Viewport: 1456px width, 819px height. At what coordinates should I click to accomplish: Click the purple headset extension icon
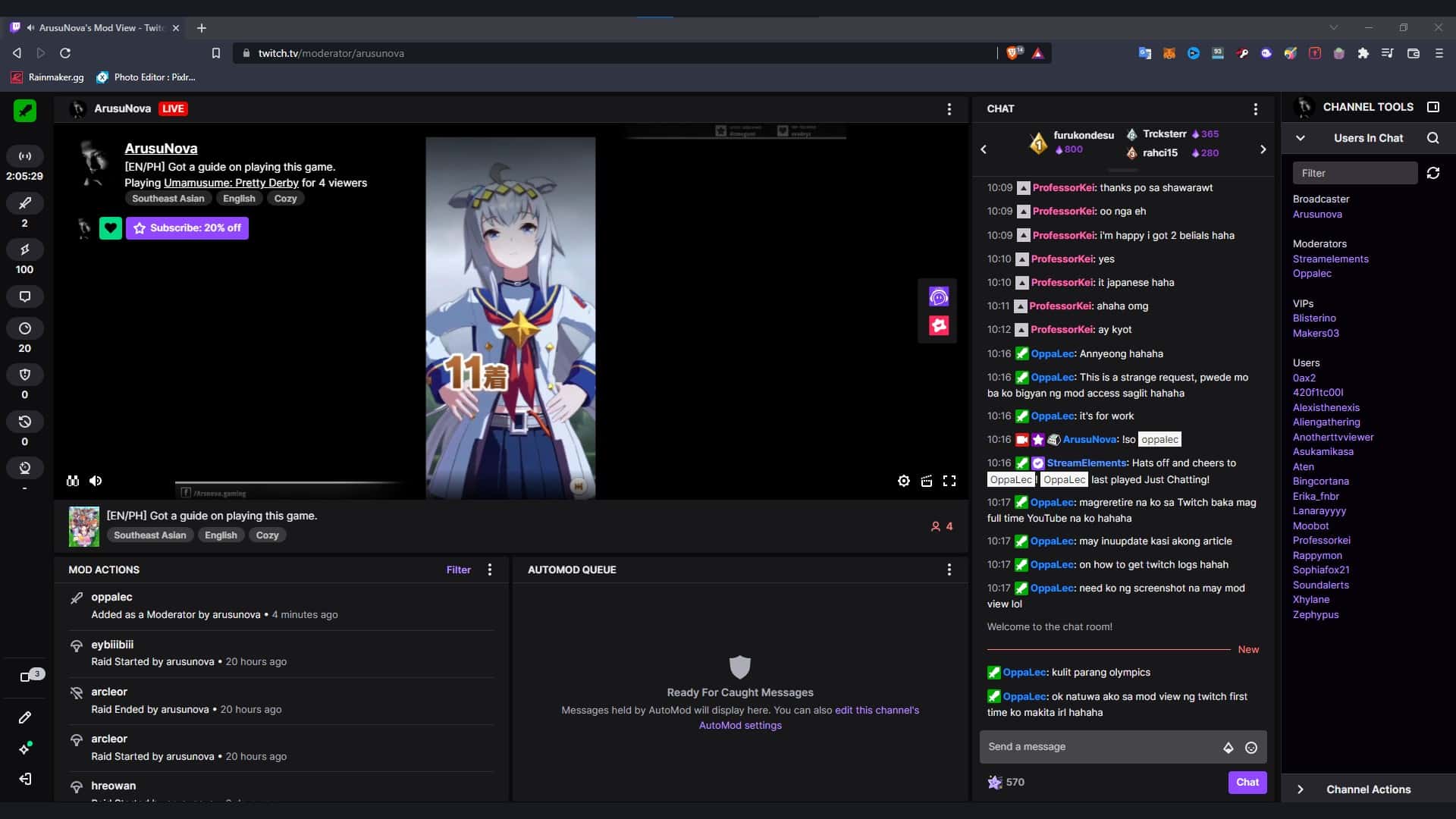[x=939, y=297]
